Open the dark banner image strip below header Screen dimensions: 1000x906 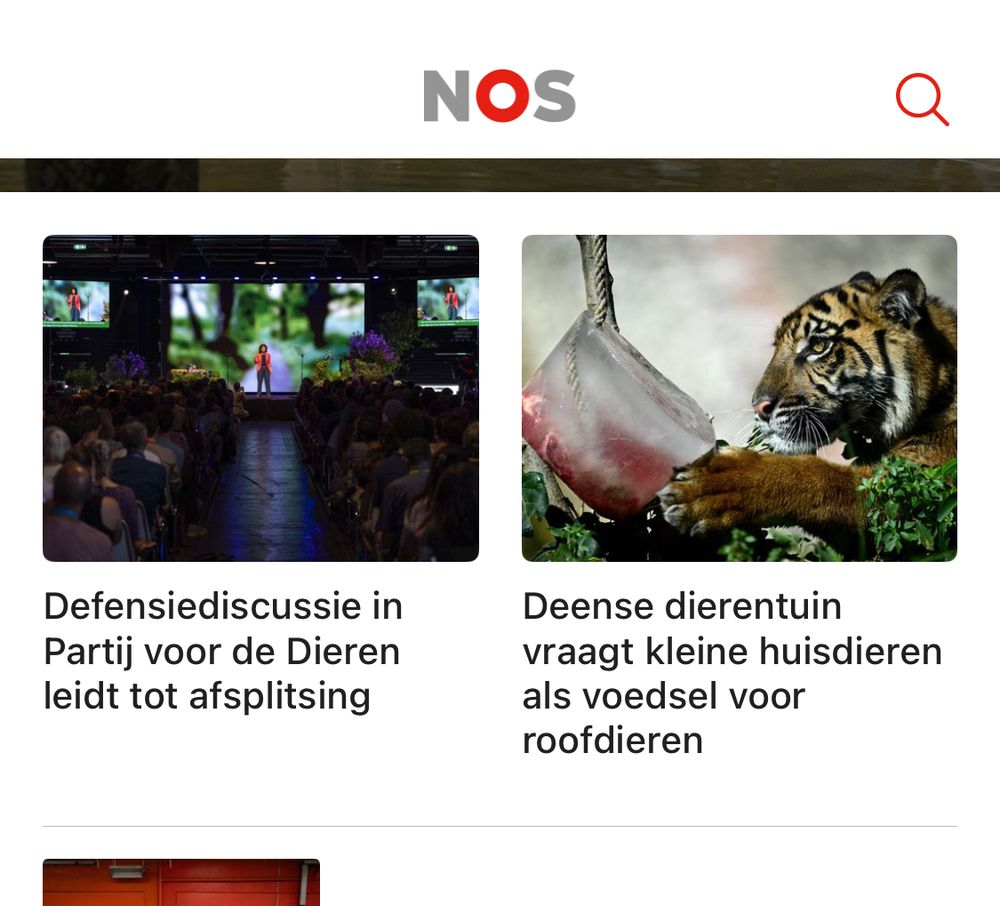[x=500, y=175]
